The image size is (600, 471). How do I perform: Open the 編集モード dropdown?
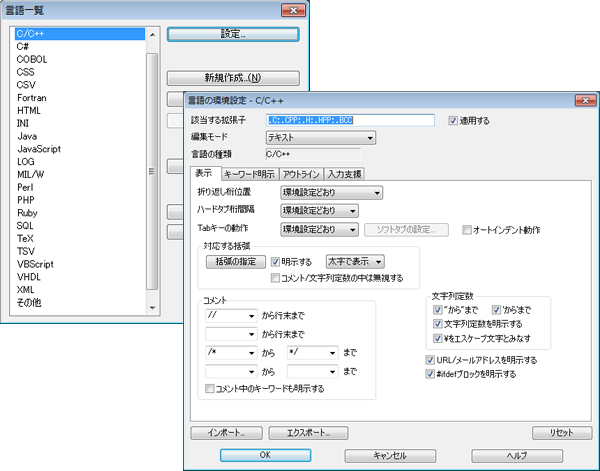tap(320, 137)
